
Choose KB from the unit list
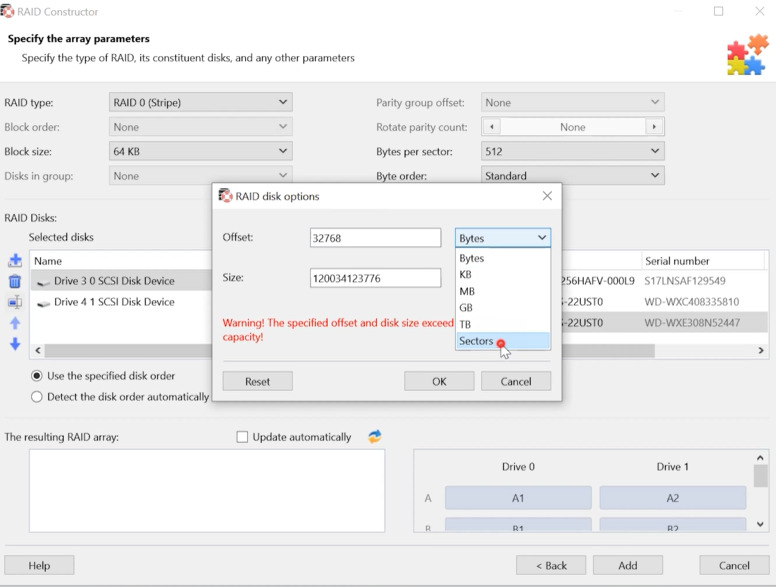click(x=502, y=275)
